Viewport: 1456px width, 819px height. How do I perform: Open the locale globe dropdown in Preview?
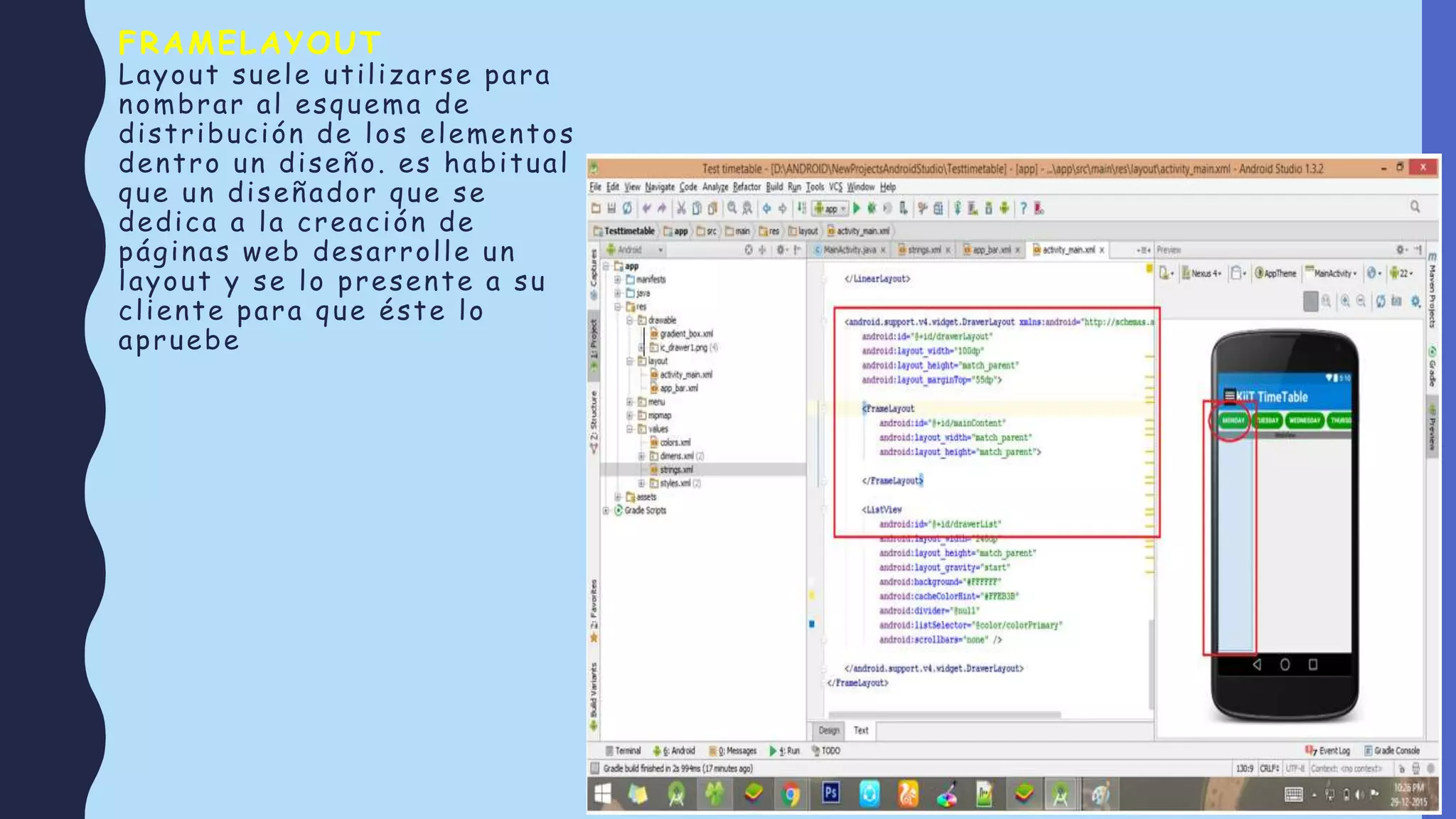(x=1374, y=273)
